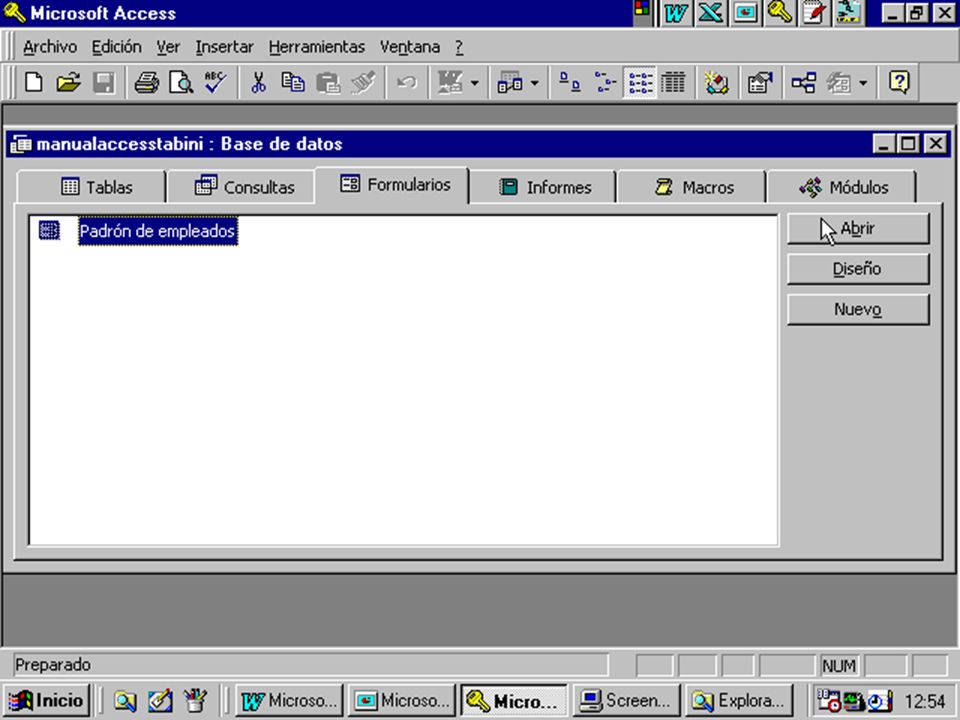Image resolution: width=960 pixels, height=720 pixels.
Task: Open the ? help menu
Action: pos(459,47)
